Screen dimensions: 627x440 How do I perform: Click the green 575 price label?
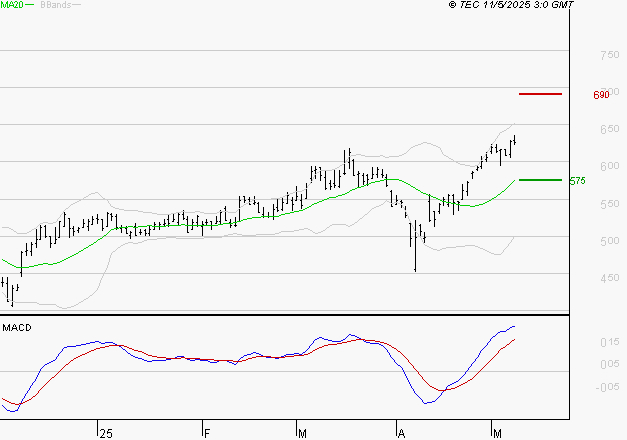[x=577, y=181]
